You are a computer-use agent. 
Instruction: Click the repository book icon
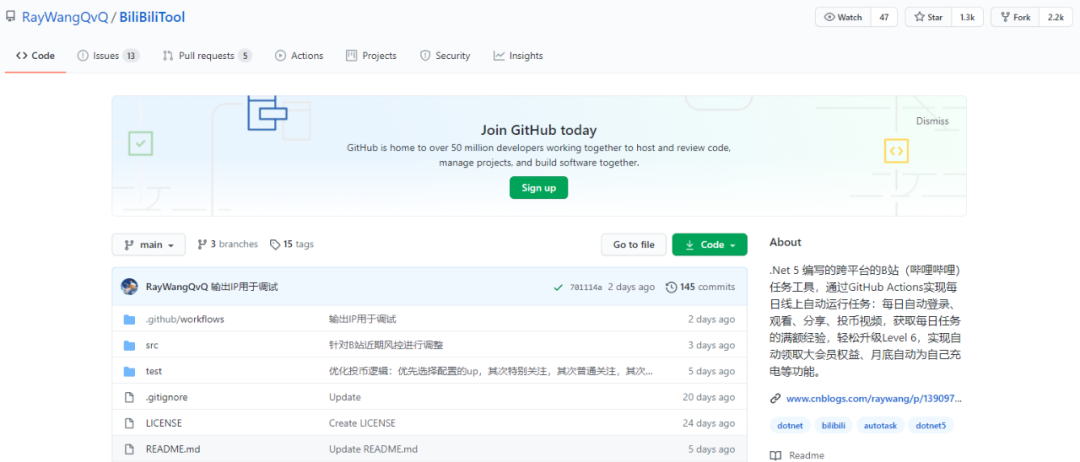point(10,17)
